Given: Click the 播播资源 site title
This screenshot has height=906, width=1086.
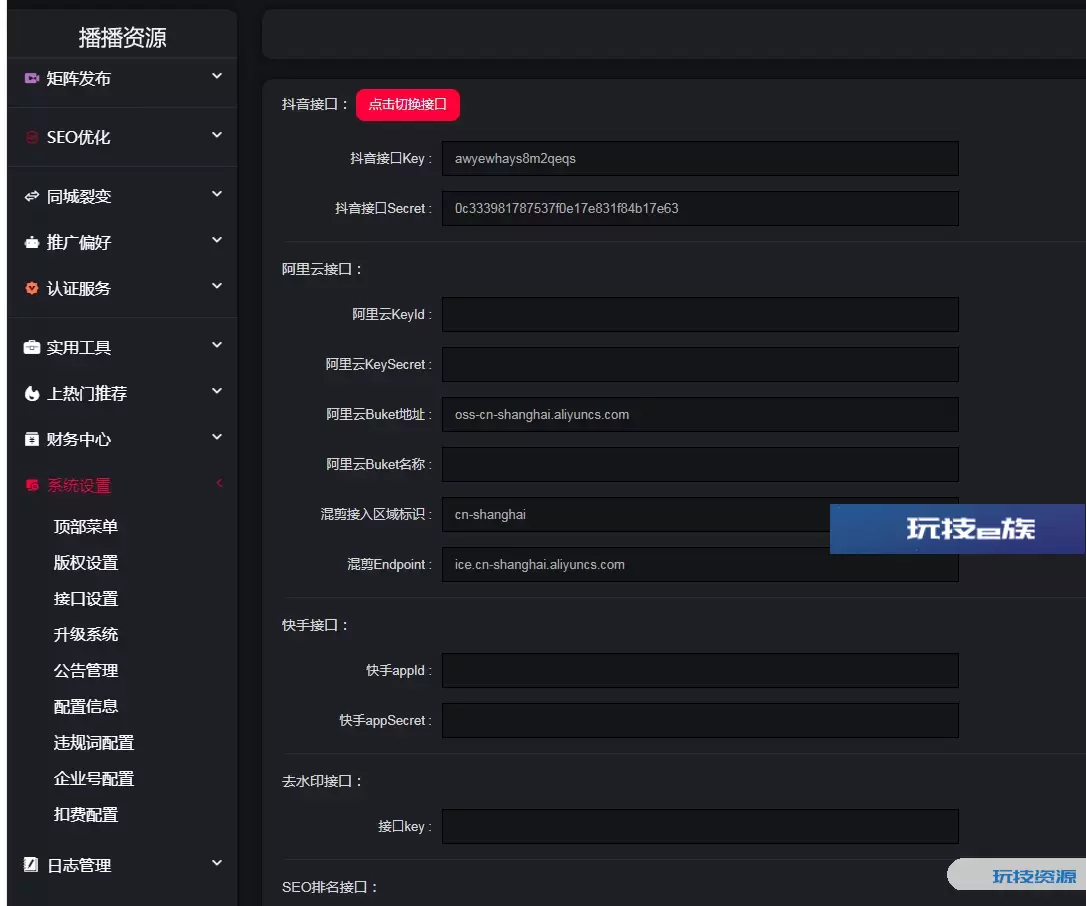Looking at the screenshot, I should tap(123, 37).
